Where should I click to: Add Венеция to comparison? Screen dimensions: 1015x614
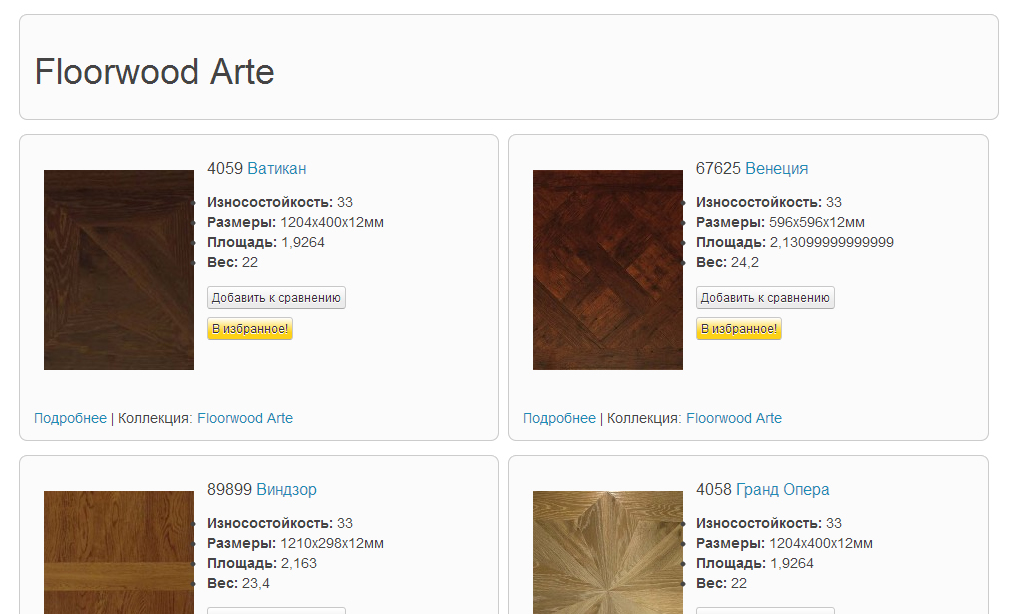[x=765, y=298]
